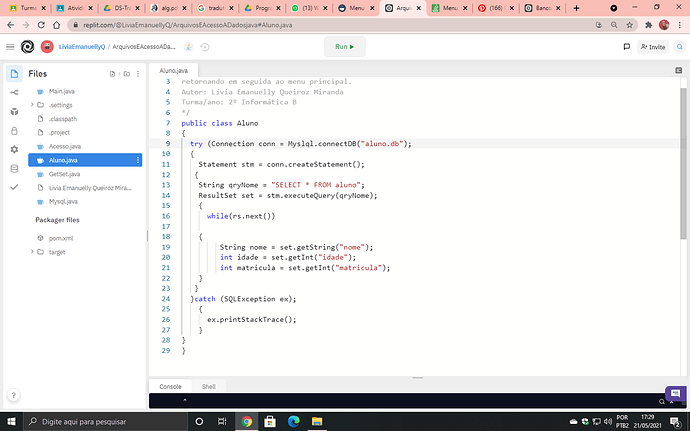The height and width of the screenshot is (431, 690).
Task: Run the program with Run button
Action: tap(345, 47)
